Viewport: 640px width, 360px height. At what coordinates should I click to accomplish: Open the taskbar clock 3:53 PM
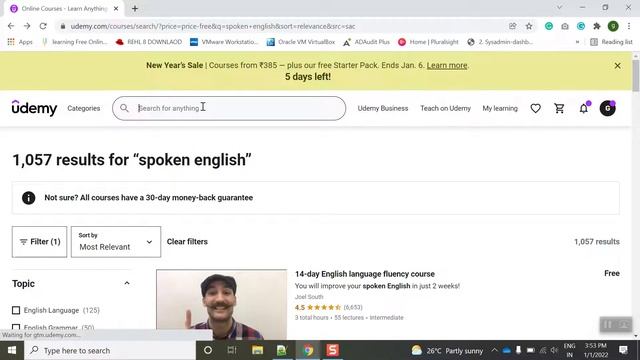point(596,350)
